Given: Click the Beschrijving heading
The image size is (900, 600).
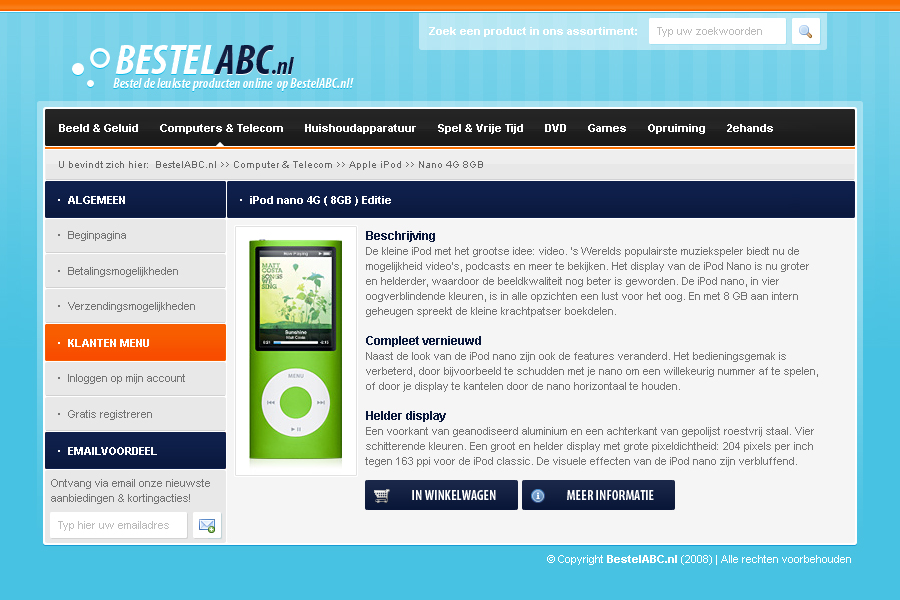Looking at the screenshot, I should [x=400, y=235].
